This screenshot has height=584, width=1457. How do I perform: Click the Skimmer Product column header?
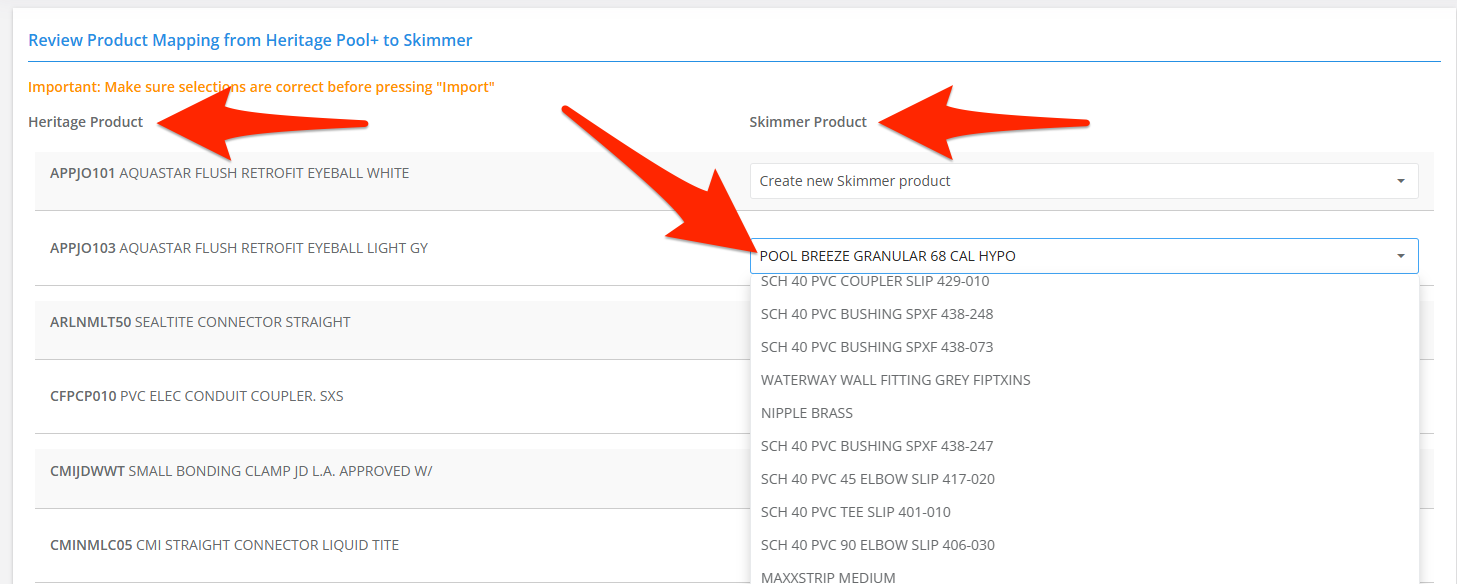(808, 122)
